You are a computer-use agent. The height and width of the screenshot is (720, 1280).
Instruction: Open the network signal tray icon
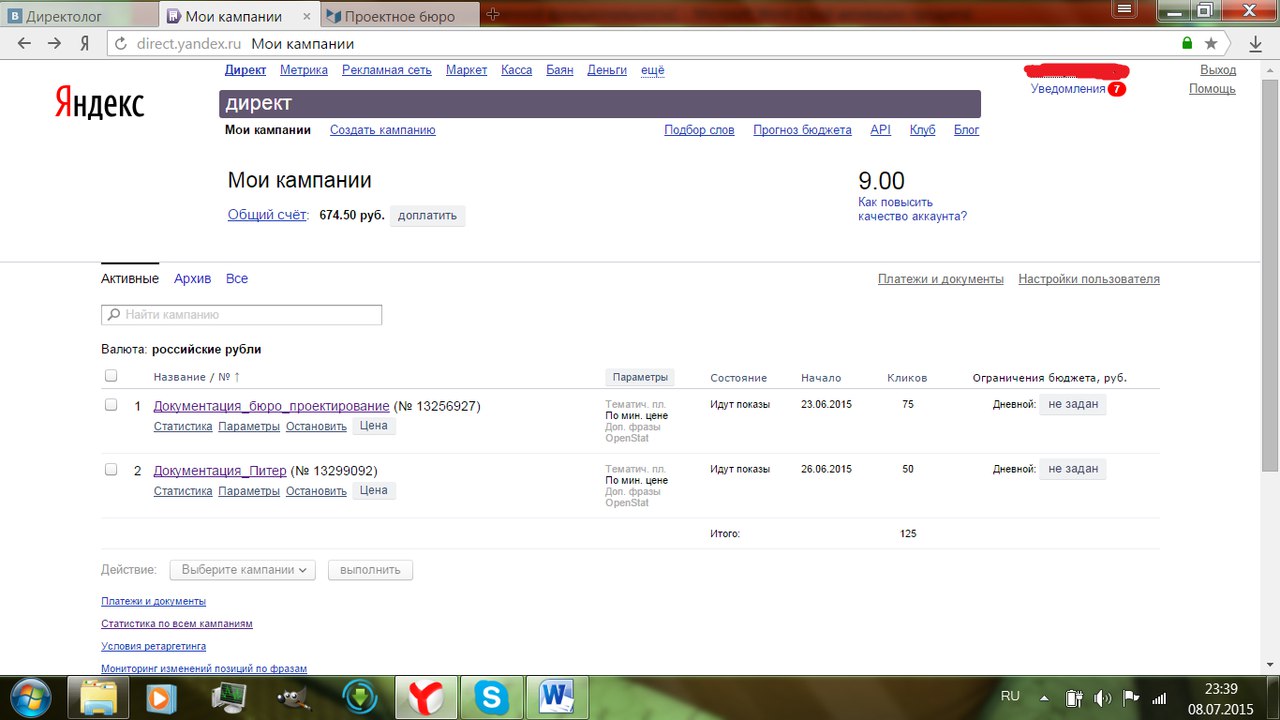pyautogui.click(x=1160, y=698)
